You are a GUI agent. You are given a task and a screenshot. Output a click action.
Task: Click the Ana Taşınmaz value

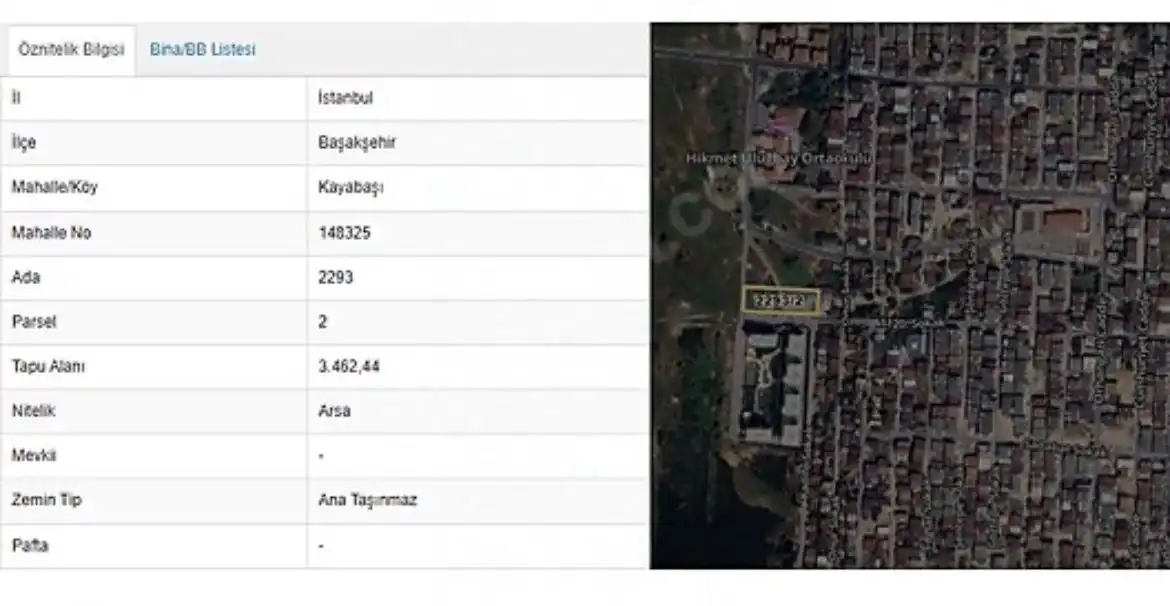click(x=367, y=500)
